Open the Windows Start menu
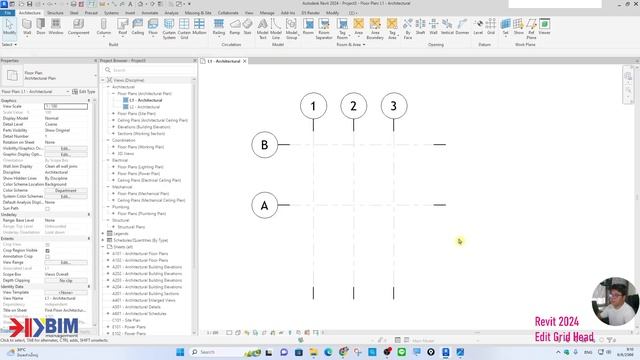 coord(180,352)
